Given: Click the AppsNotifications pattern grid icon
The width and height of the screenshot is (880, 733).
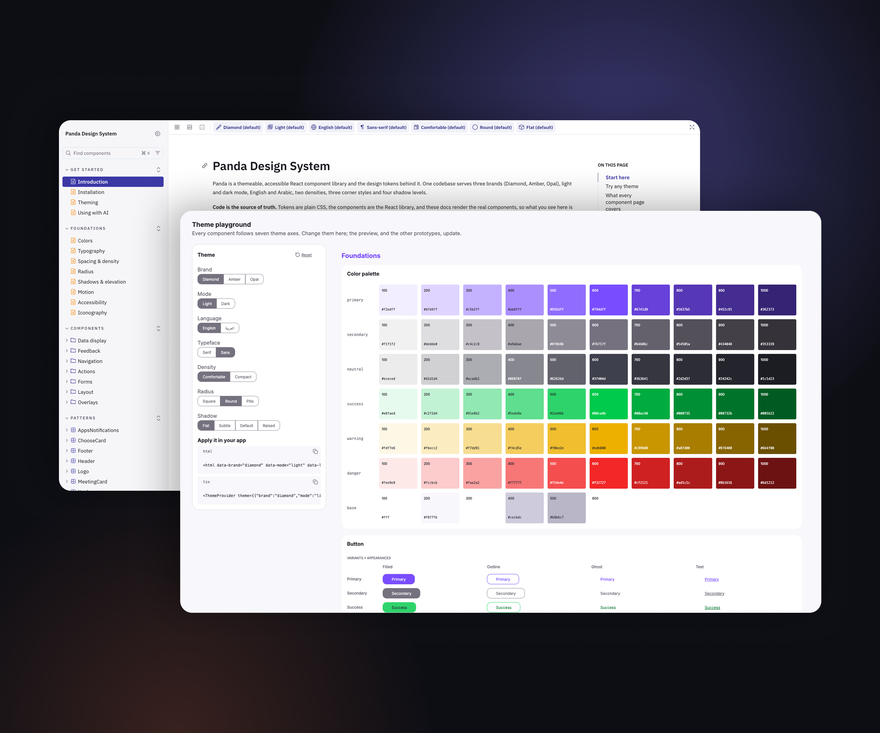Looking at the screenshot, I should (x=73, y=430).
